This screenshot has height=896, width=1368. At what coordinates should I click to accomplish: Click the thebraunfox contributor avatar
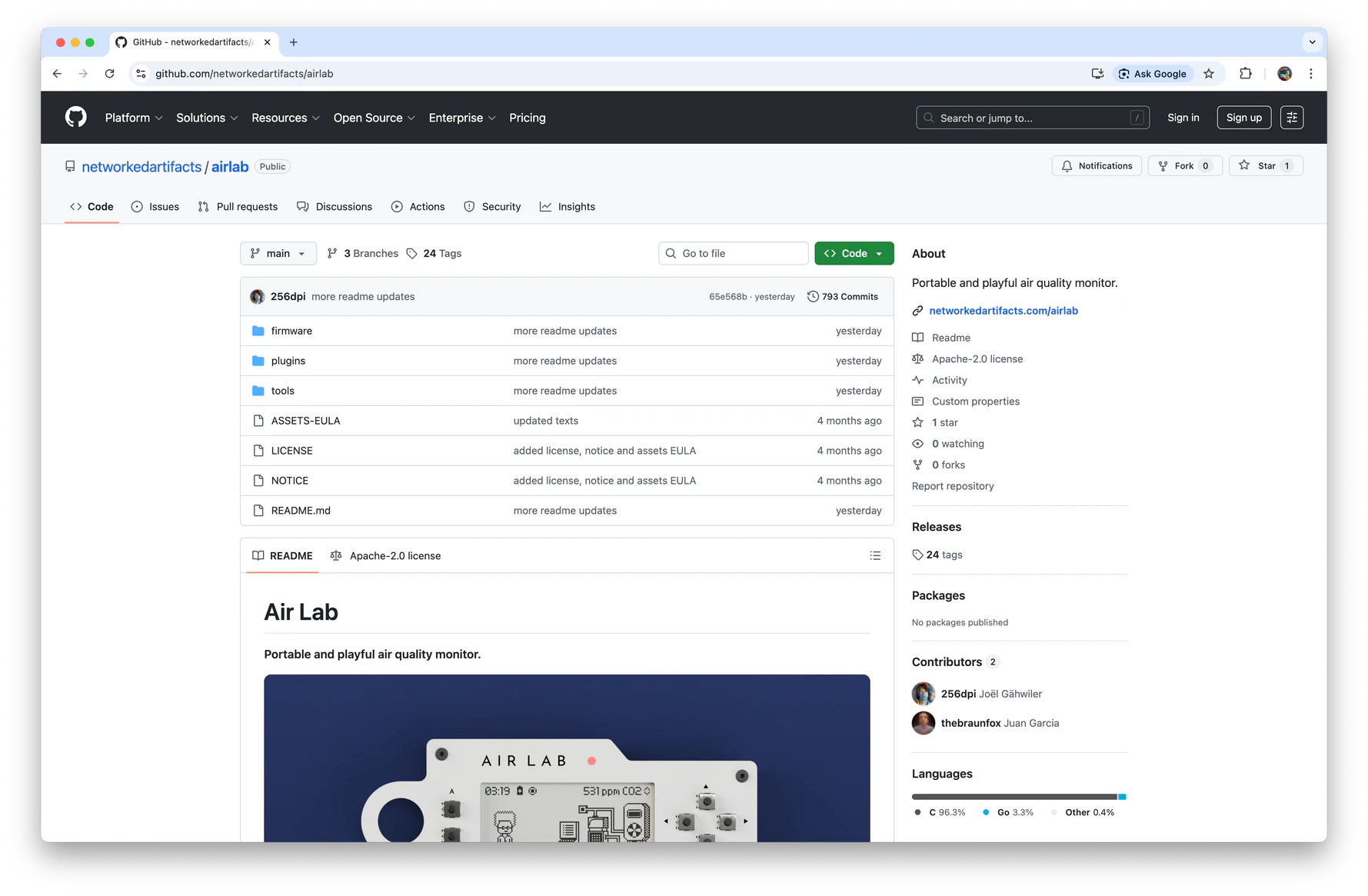pyautogui.click(x=924, y=723)
